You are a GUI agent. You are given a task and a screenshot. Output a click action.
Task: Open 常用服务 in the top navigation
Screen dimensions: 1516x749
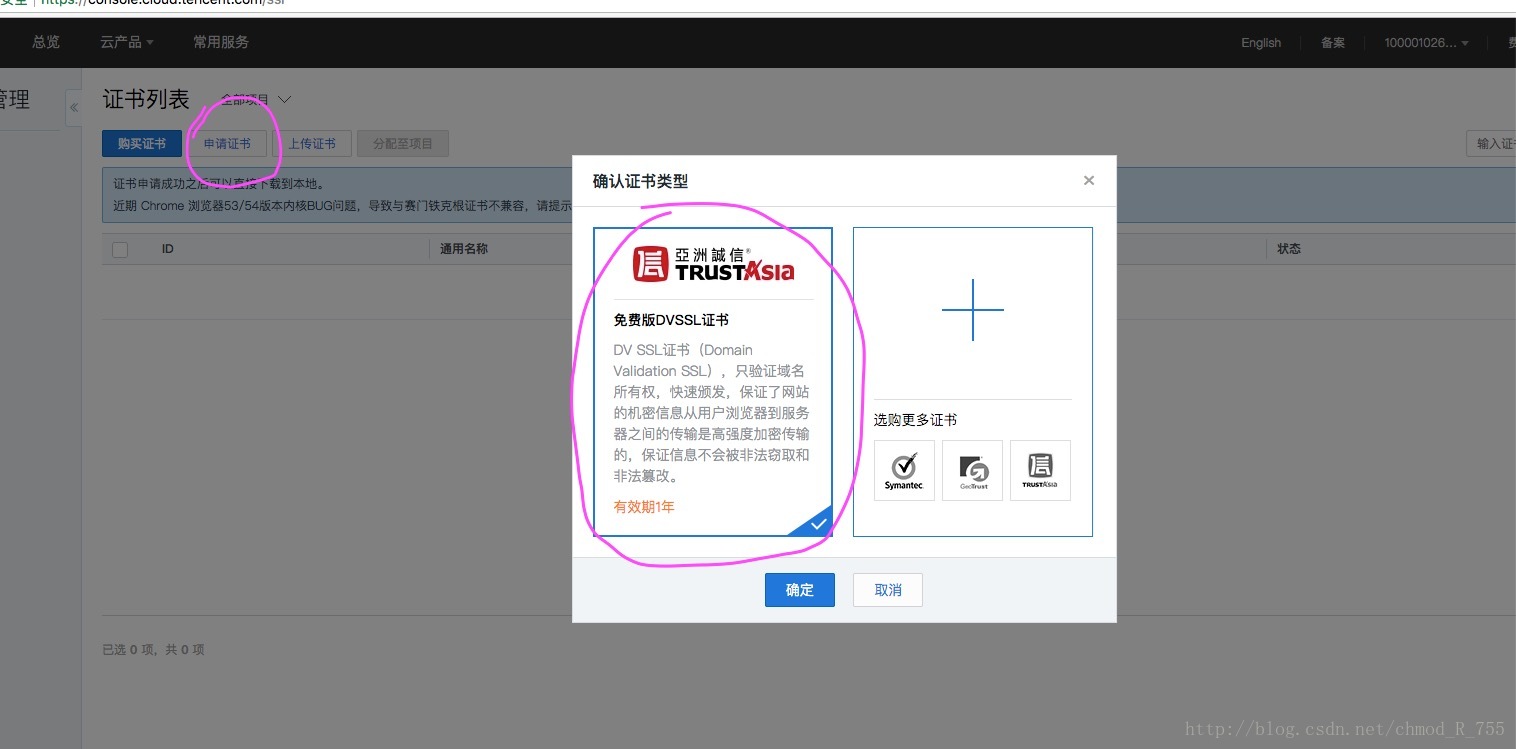[221, 42]
